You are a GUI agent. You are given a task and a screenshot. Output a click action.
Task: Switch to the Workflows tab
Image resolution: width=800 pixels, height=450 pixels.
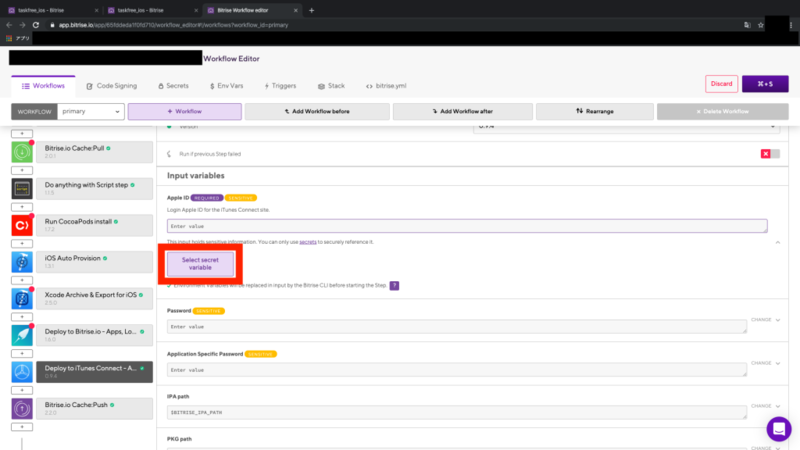[43, 86]
